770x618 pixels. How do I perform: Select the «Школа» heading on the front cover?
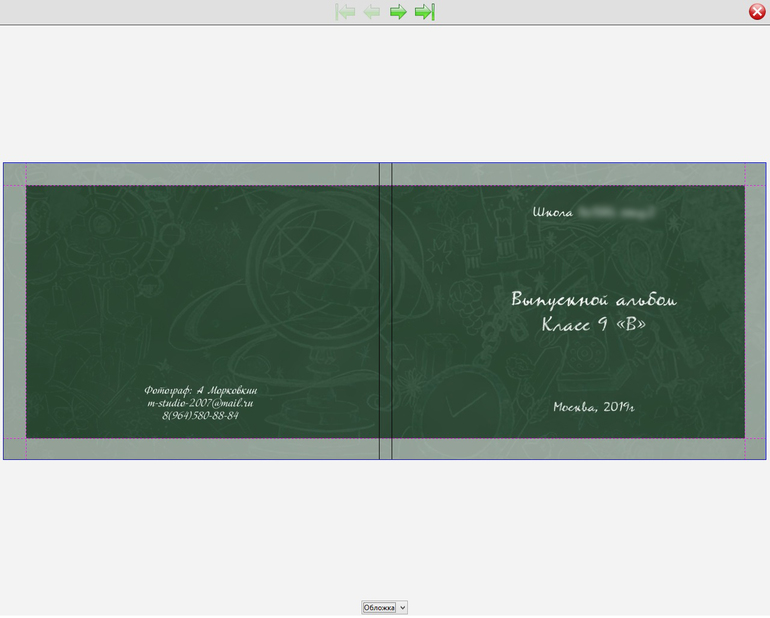coord(553,213)
